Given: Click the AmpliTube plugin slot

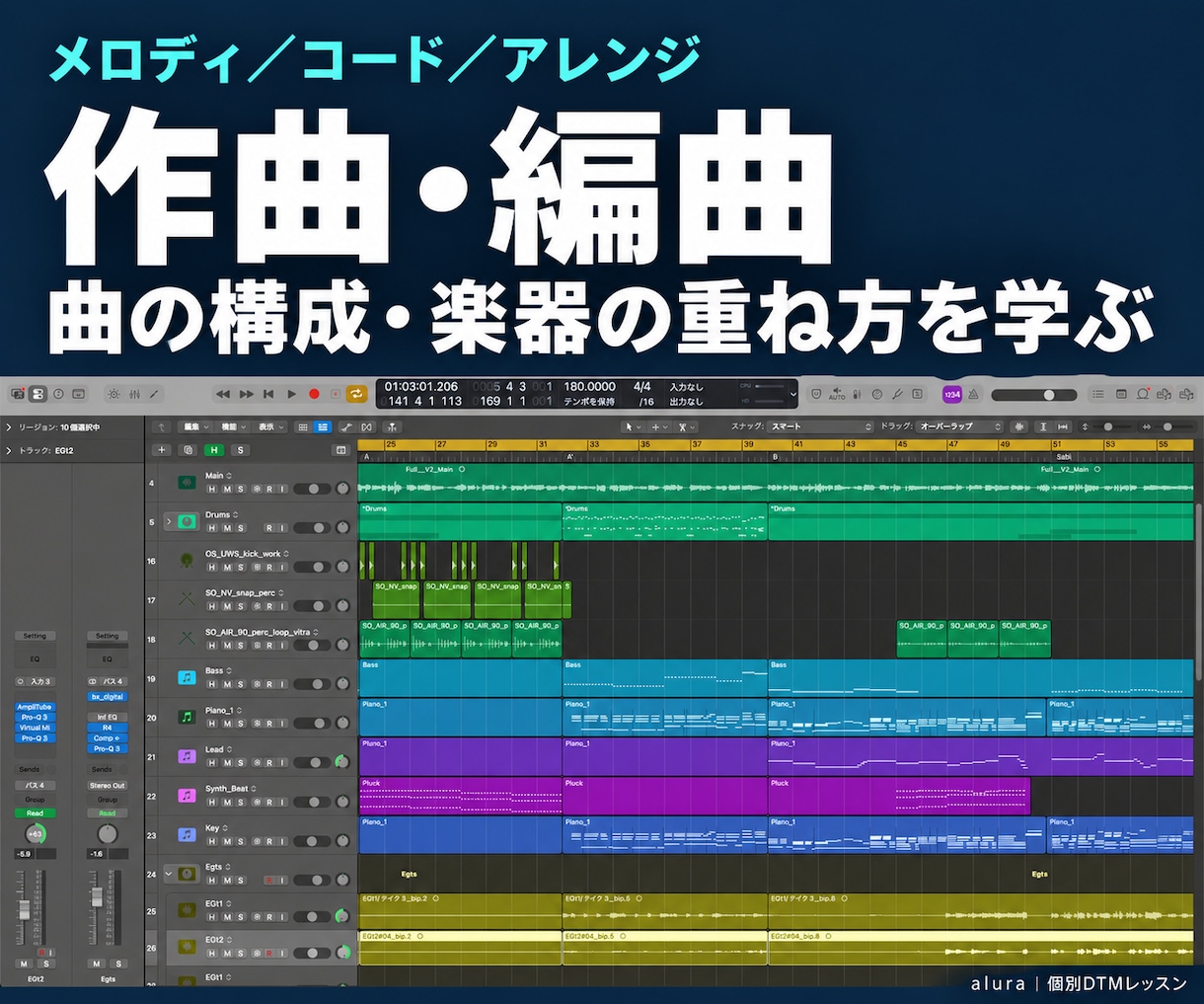Looking at the screenshot, I should point(35,707).
